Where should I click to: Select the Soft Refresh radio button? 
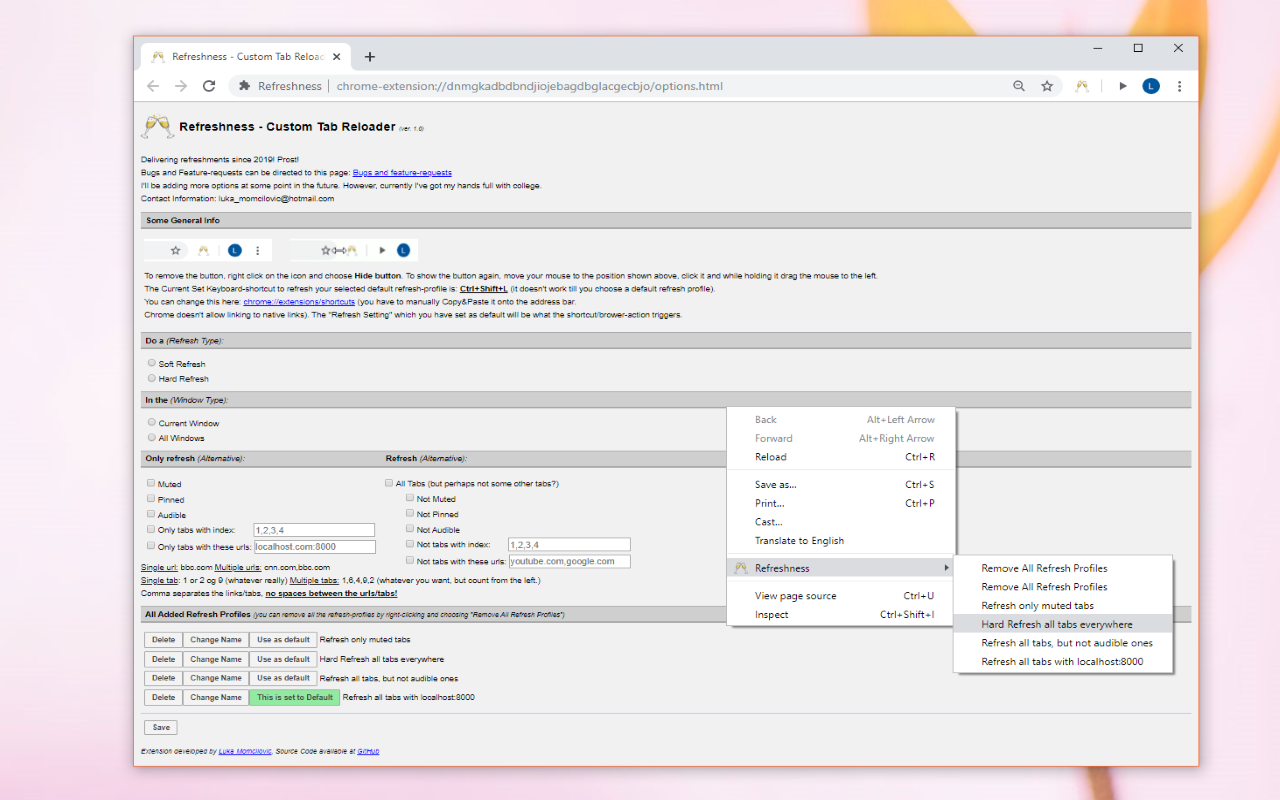[x=152, y=363]
